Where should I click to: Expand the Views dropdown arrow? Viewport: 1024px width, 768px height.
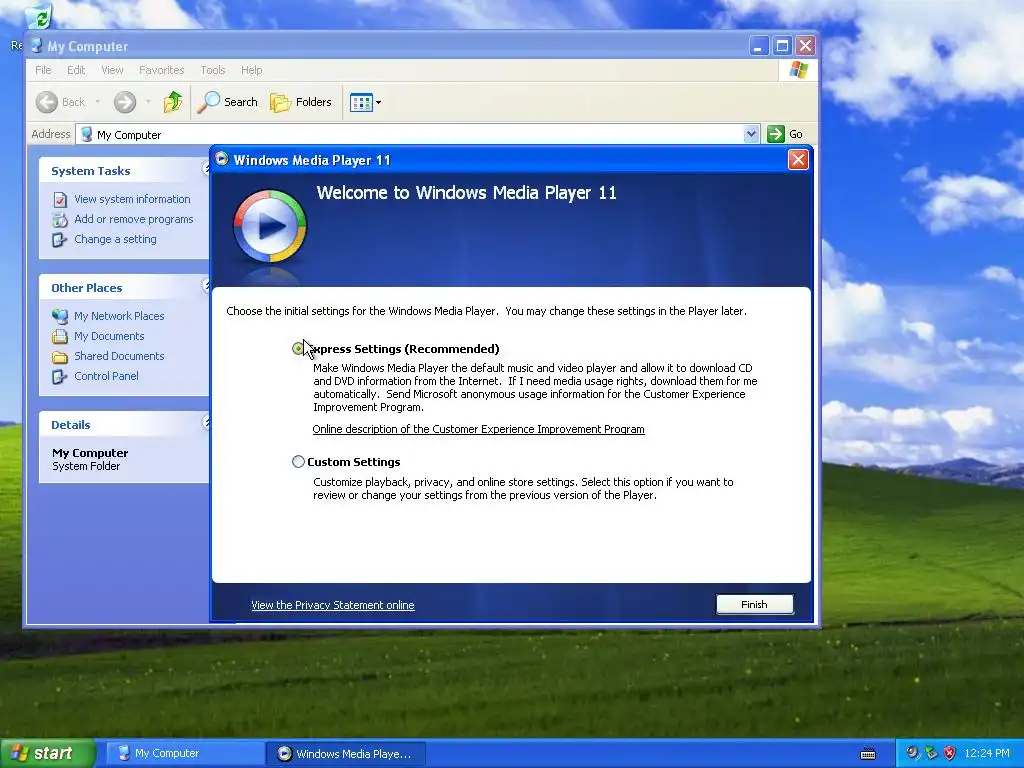378,103
